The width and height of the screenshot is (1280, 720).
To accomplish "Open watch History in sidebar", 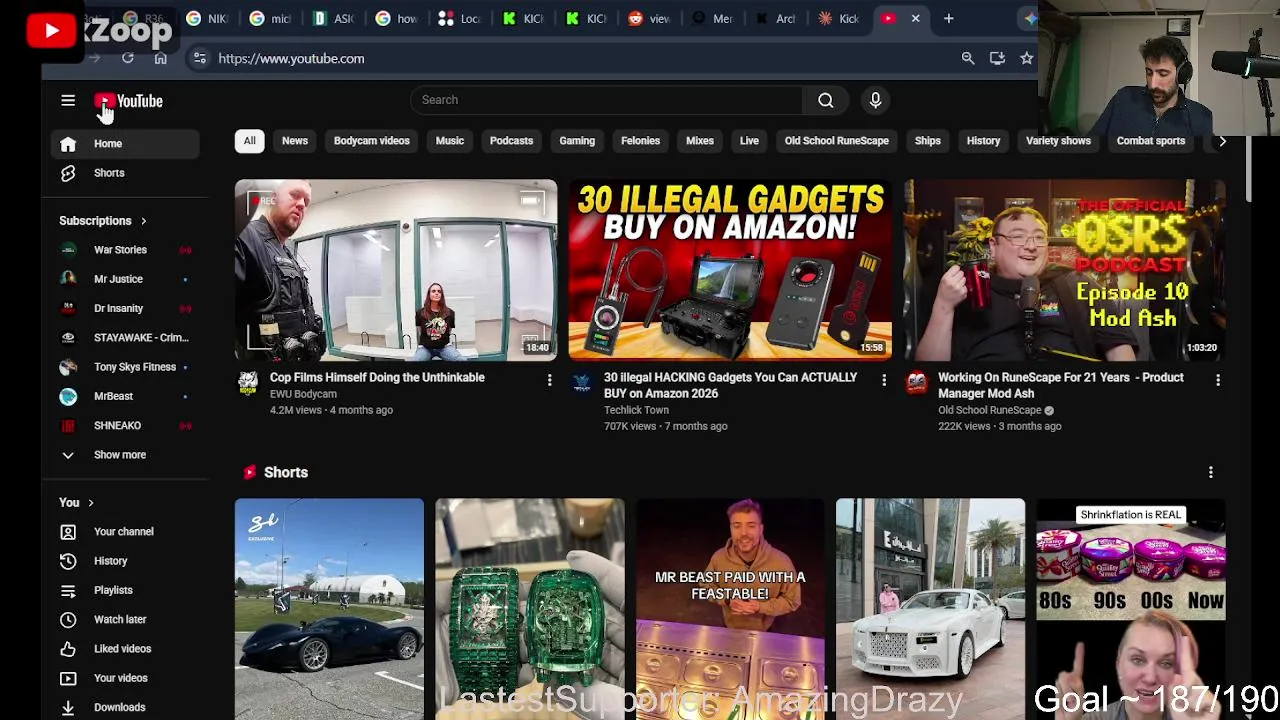I will pyautogui.click(x=125, y=561).
